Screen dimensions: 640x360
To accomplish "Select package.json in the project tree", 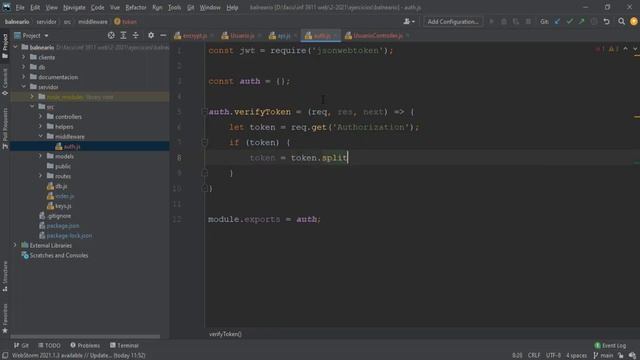I will tap(63, 226).
